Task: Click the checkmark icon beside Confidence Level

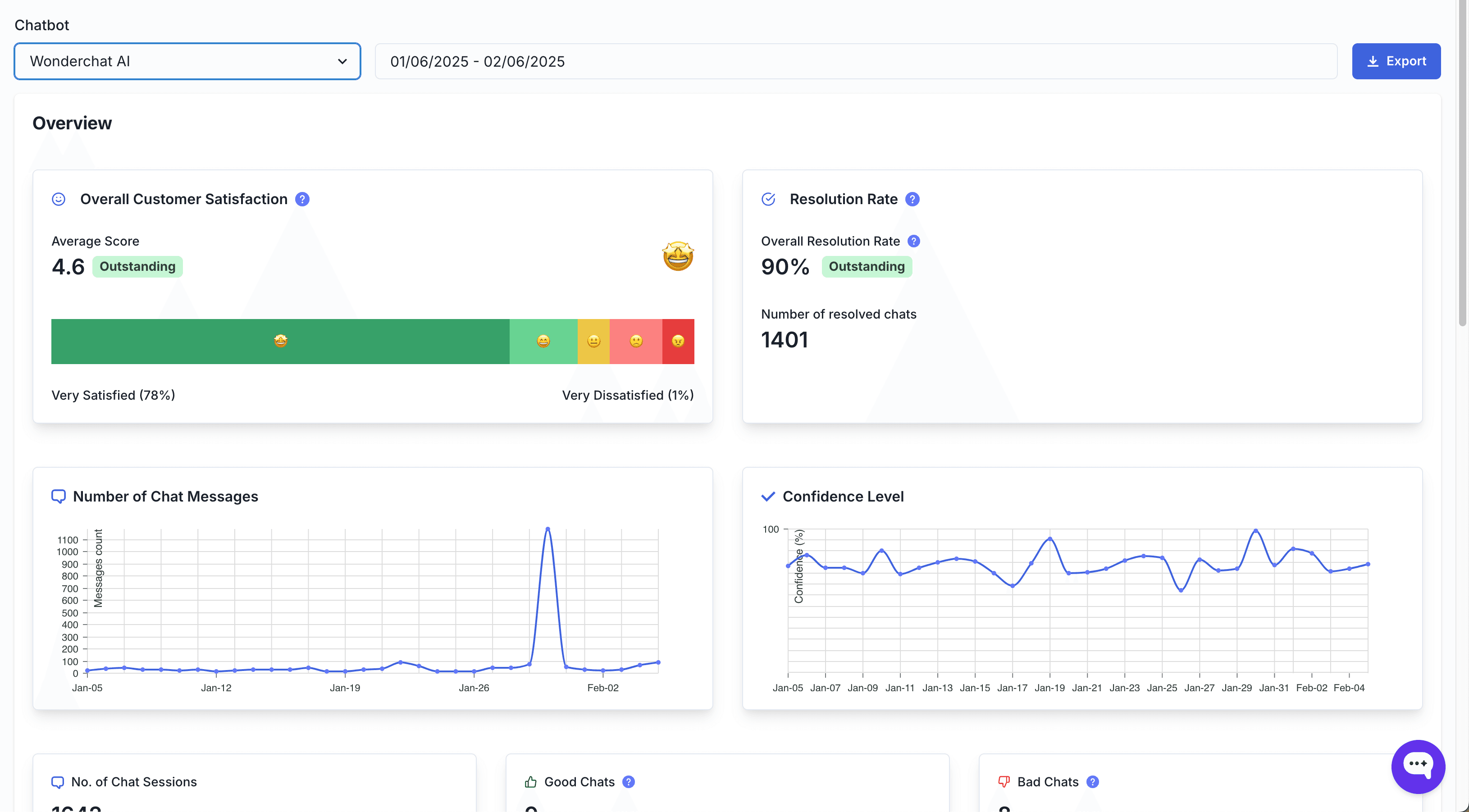Action: tap(768, 496)
